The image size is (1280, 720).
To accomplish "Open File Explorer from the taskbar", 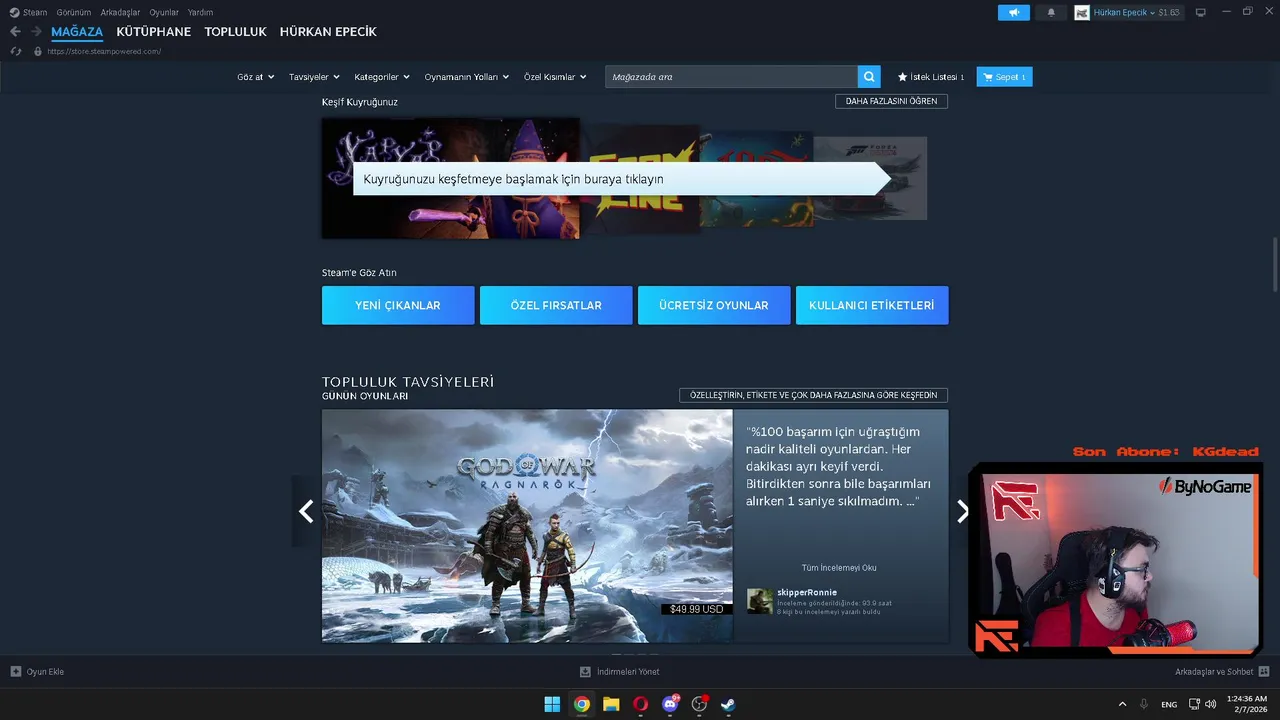I will point(611,704).
